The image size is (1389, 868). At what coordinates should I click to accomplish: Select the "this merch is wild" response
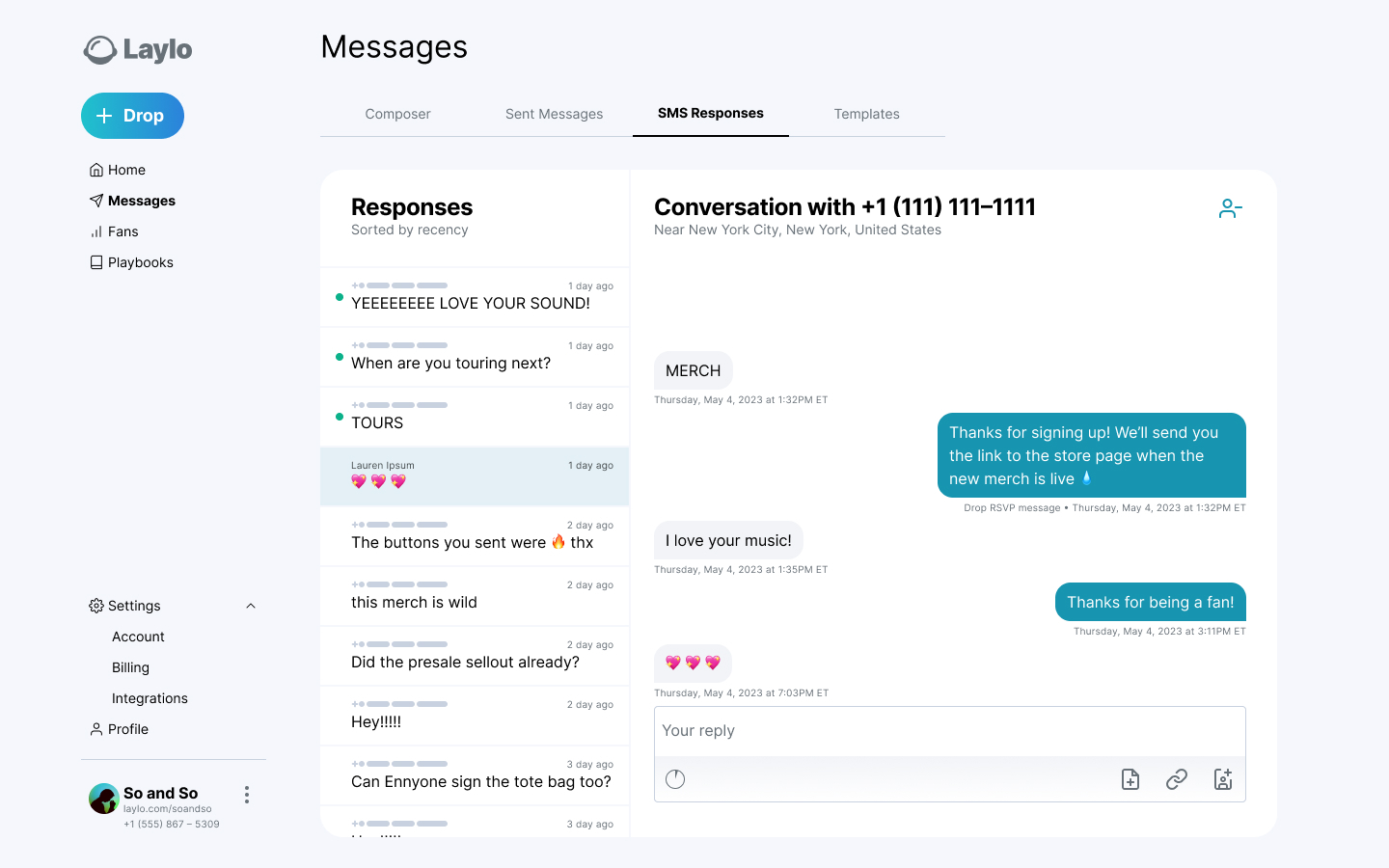pos(475,597)
